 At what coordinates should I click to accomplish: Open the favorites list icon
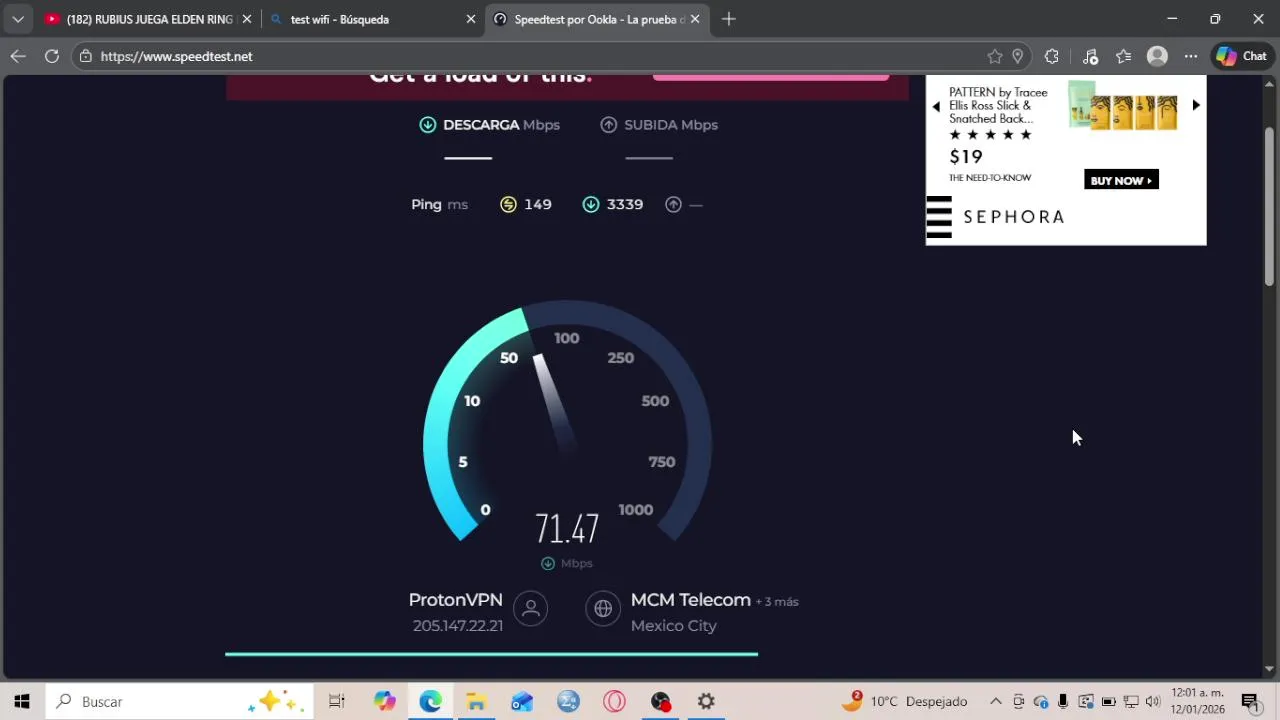pos(1124,56)
